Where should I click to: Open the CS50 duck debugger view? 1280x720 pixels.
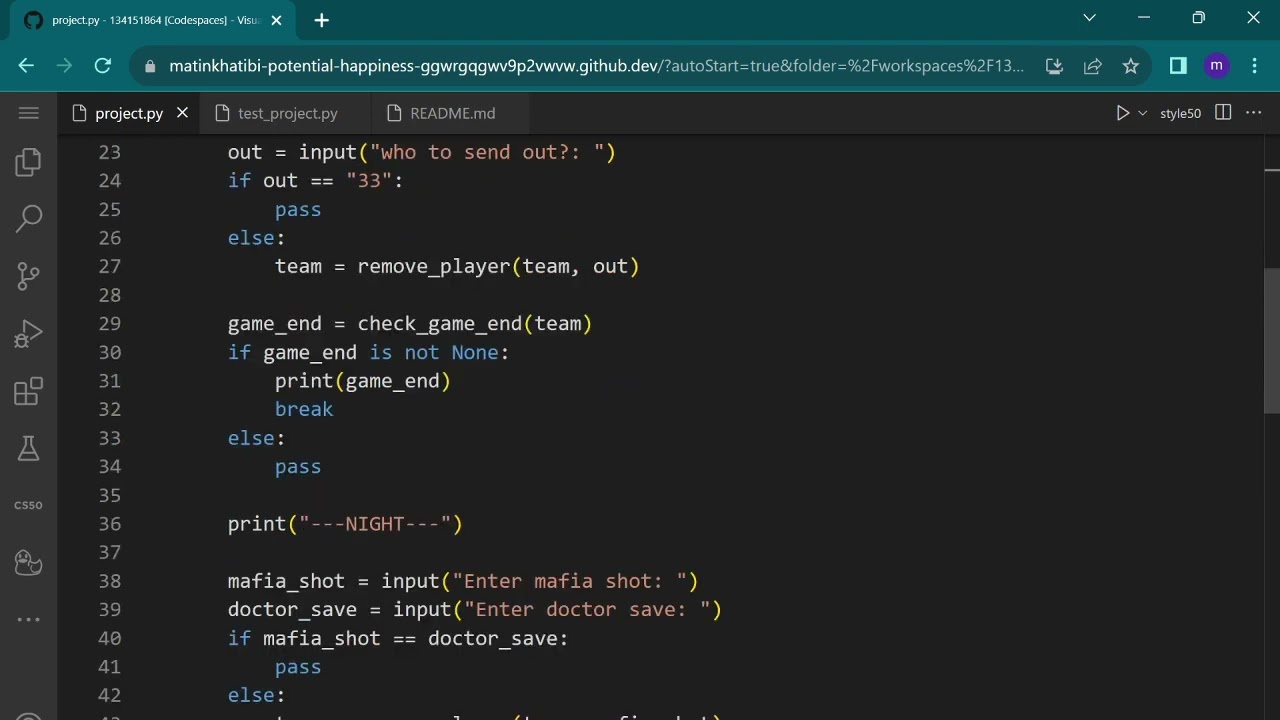click(28, 563)
